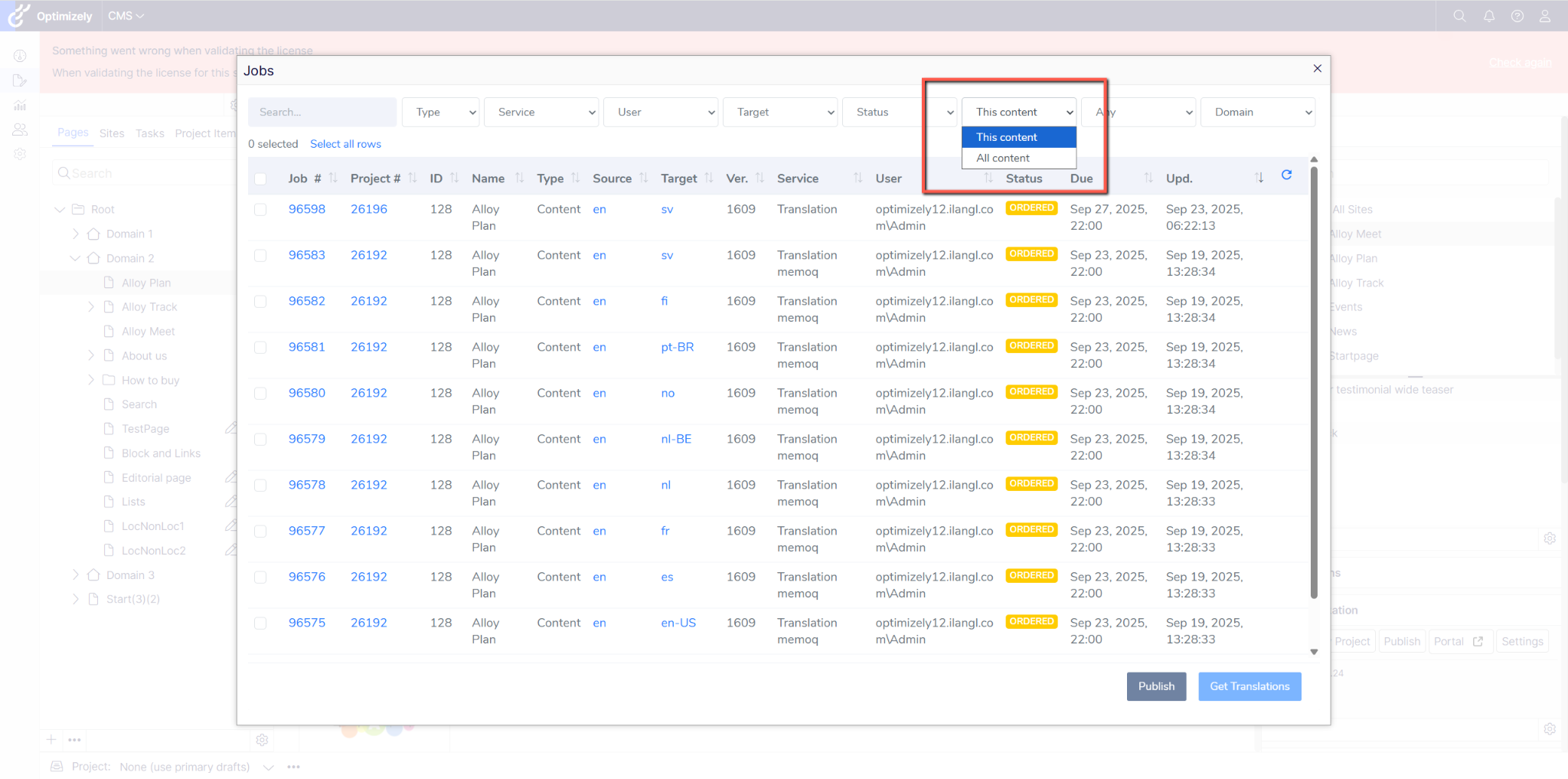Click the jobs table vertical scrollbar

[1314, 383]
